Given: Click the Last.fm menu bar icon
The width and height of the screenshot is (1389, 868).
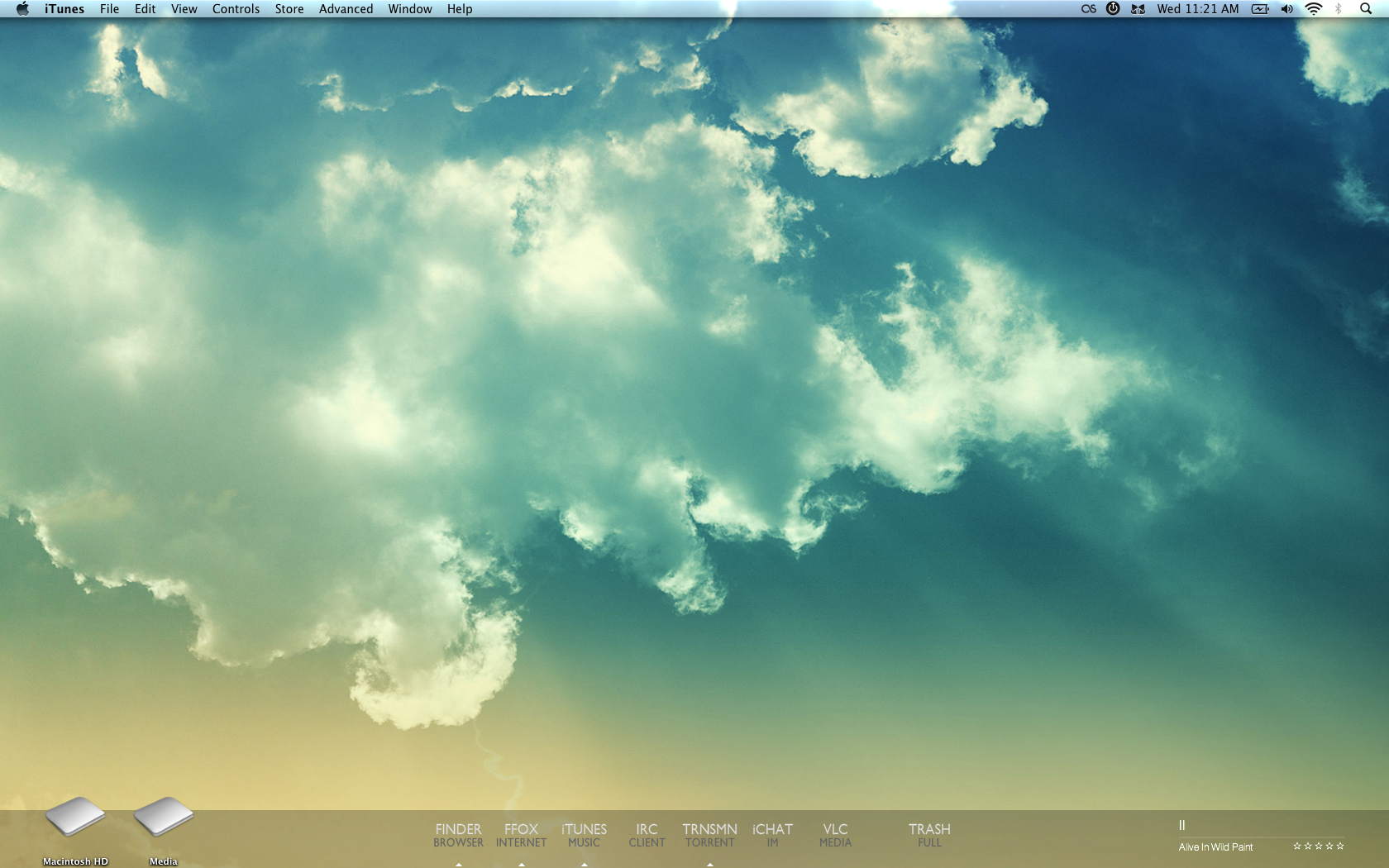Looking at the screenshot, I should [1089, 9].
